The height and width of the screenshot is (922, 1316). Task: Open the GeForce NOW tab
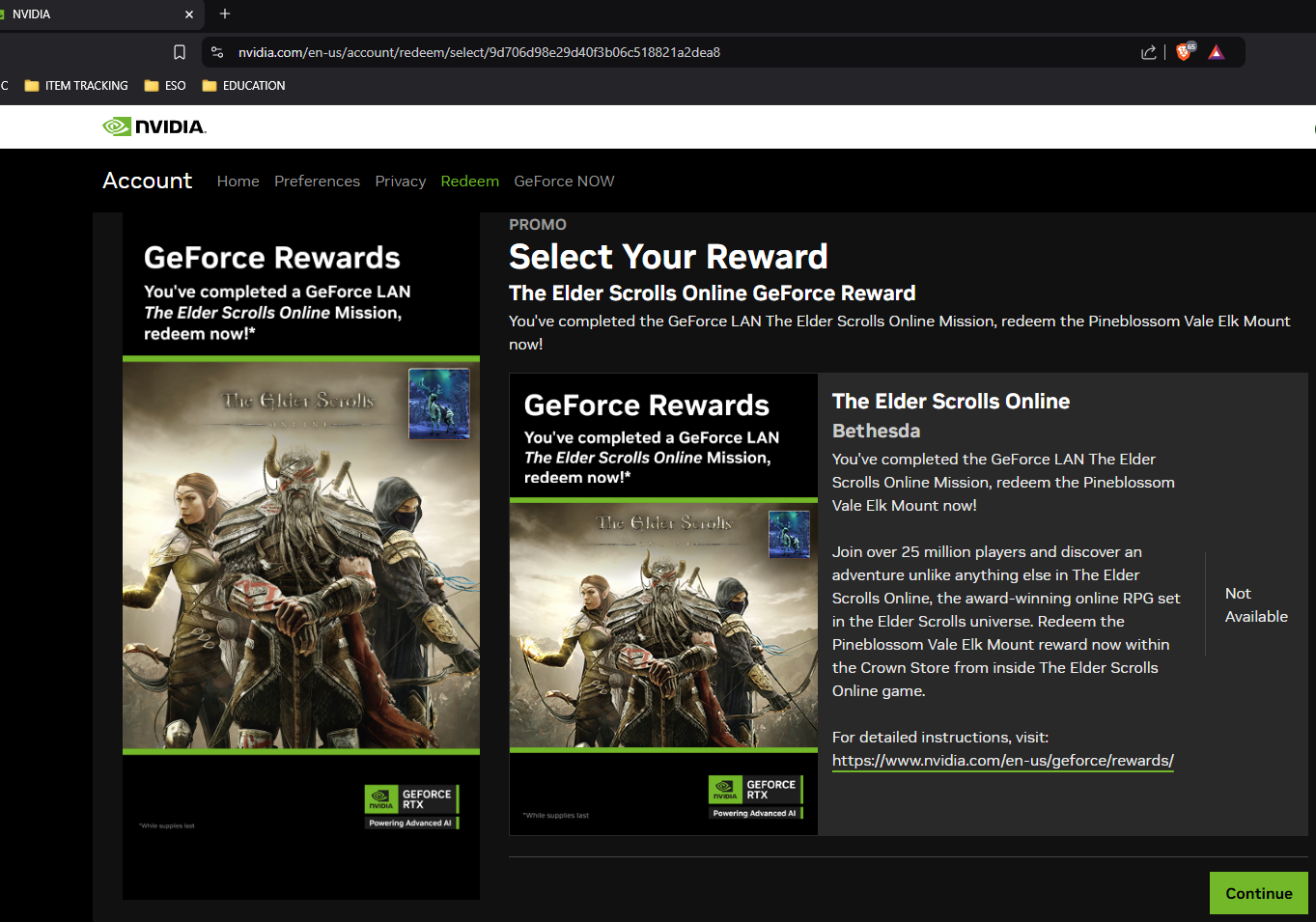(564, 181)
